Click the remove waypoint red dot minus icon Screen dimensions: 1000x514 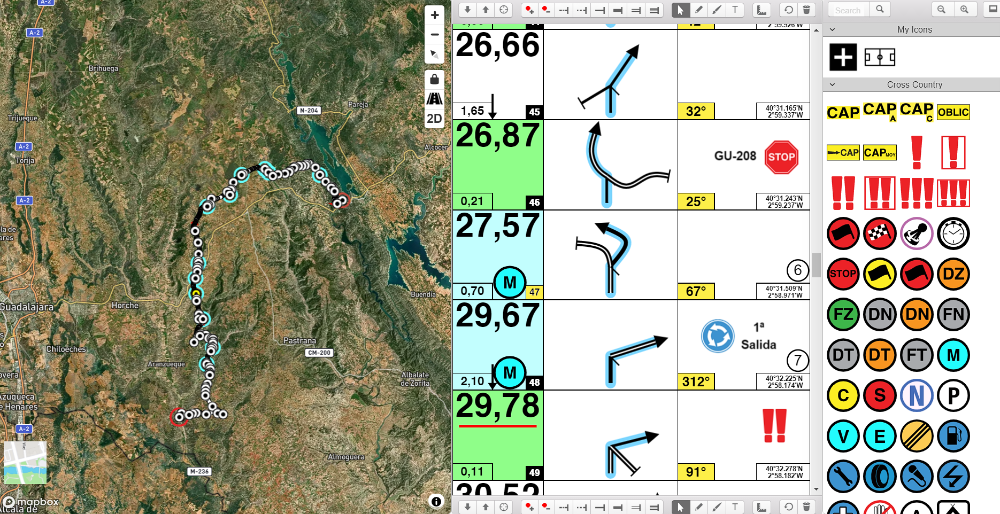coord(547,10)
